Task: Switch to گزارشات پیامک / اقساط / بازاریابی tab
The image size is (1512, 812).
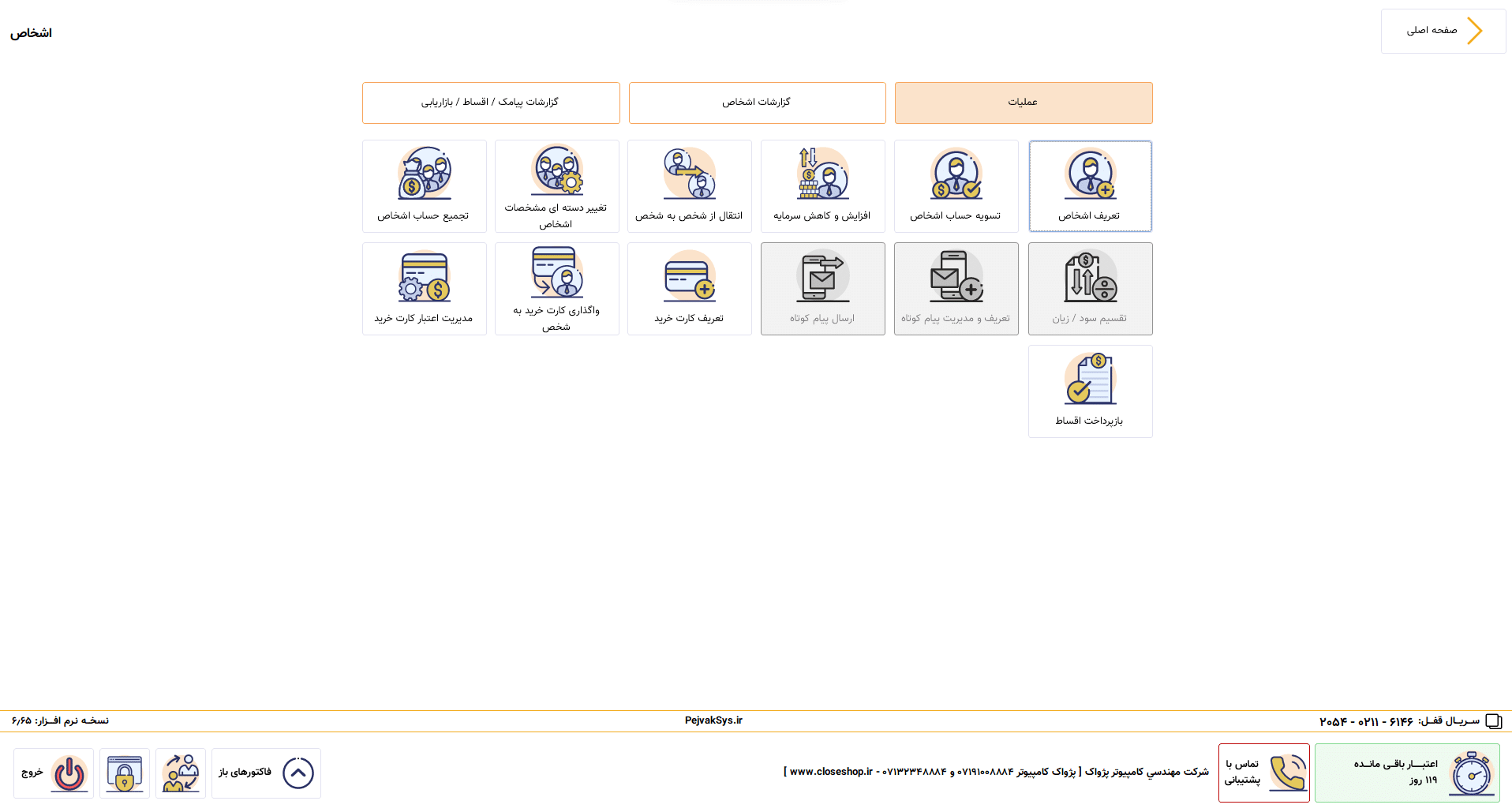Action: (x=491, y=103)
